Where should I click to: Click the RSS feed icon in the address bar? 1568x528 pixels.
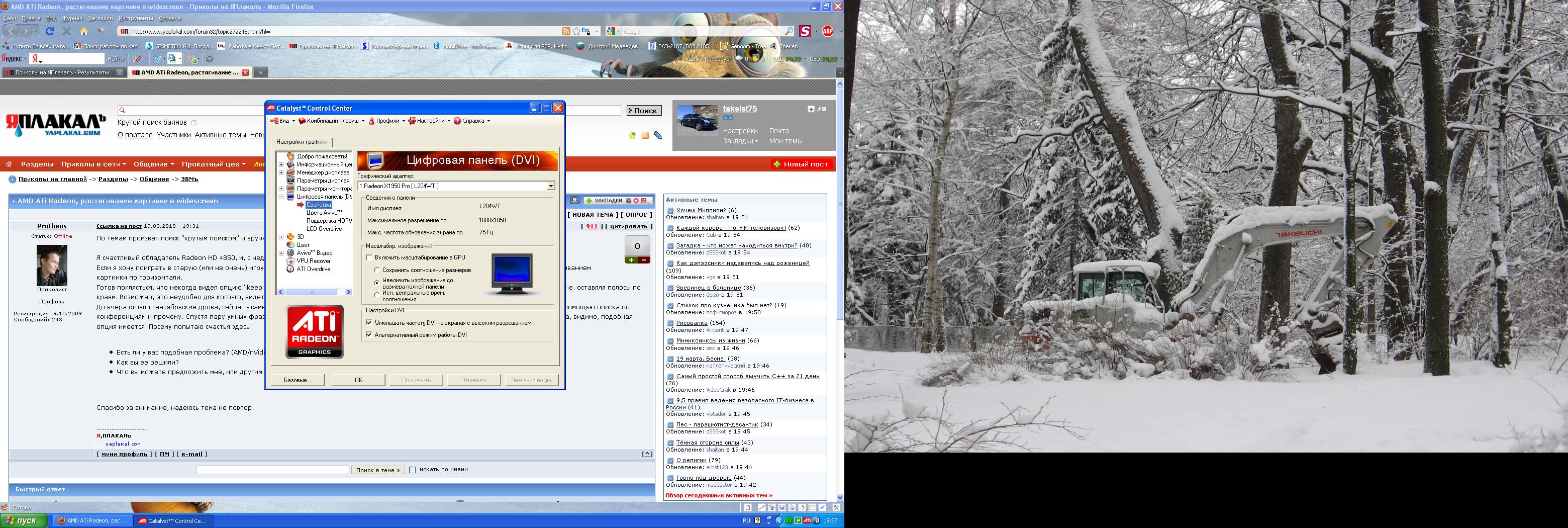pyautogui.click(x=566, y=31)
